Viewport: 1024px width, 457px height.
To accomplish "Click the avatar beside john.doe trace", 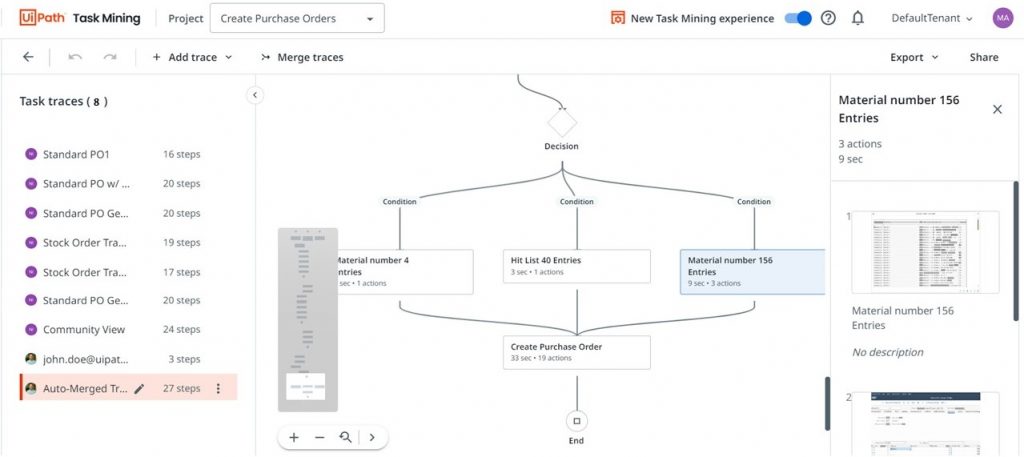I will 31,358.
